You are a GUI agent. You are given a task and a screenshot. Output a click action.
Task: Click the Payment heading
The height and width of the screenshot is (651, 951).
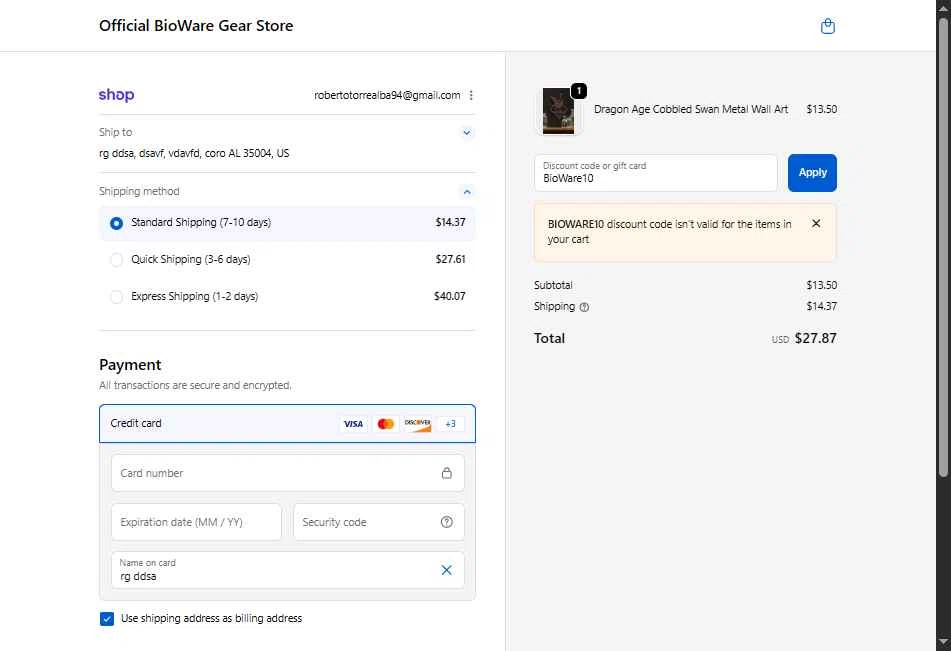(x=130, y=365)
